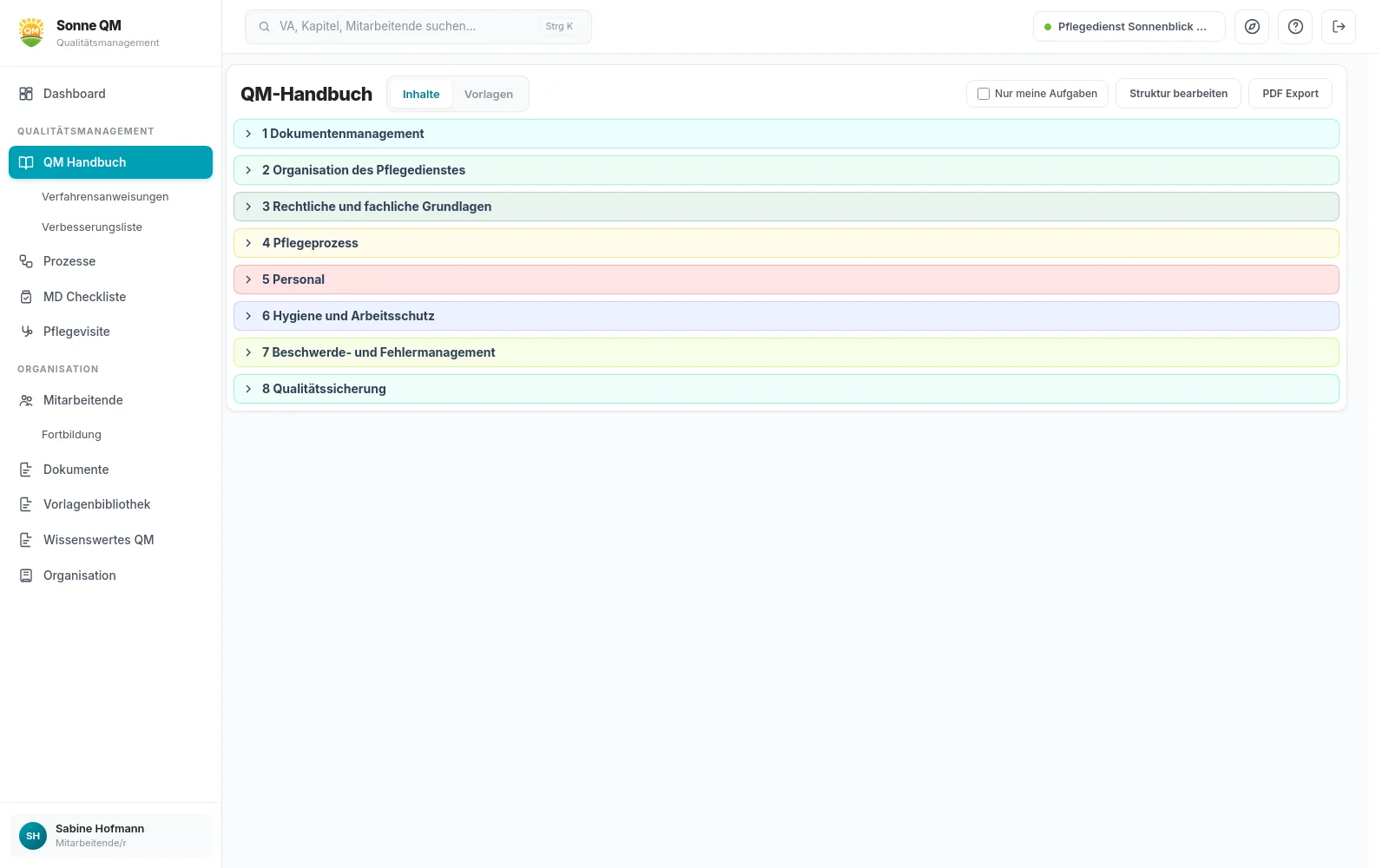Image resolution: width=1389 pixels, height=868 pixels.
Task: Click the Organisation sidebar icon
Action: (x=26, y=575)
